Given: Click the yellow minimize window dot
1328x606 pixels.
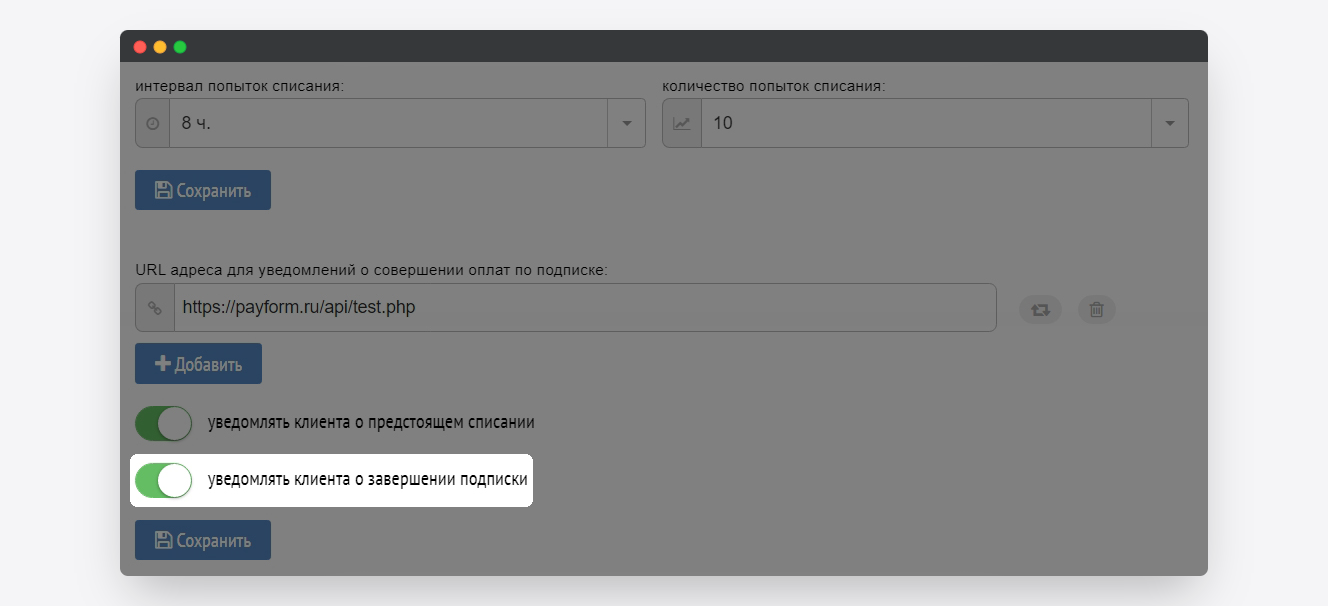Looking at the screenshot, I should (x=160, y=47).
